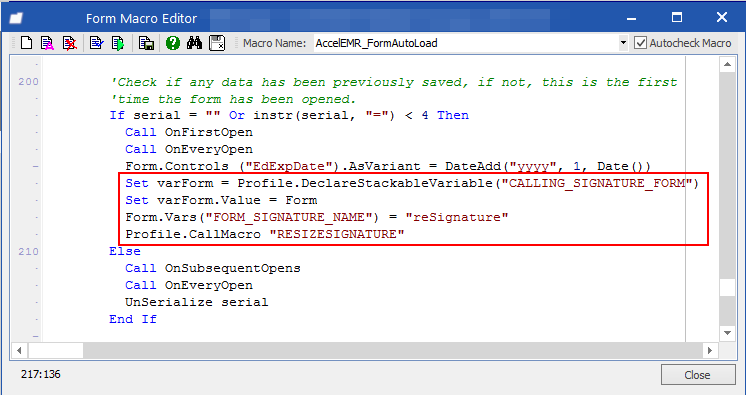746x395 pixels.
Task: Toggle the Autocheck Macro checkbox
Action: click(x=641, y=43)
